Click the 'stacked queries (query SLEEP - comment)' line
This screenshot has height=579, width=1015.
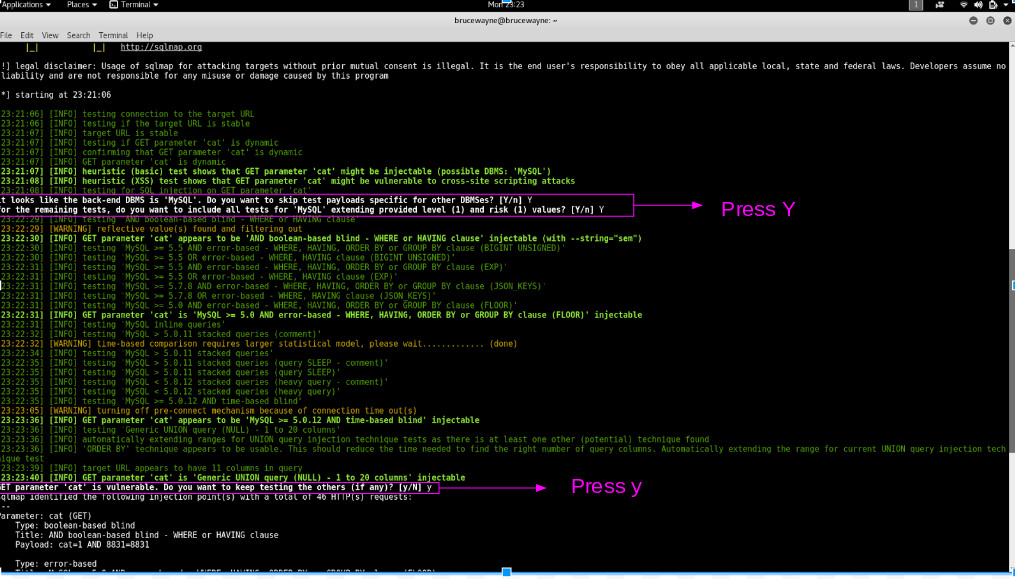pos(194,363)
